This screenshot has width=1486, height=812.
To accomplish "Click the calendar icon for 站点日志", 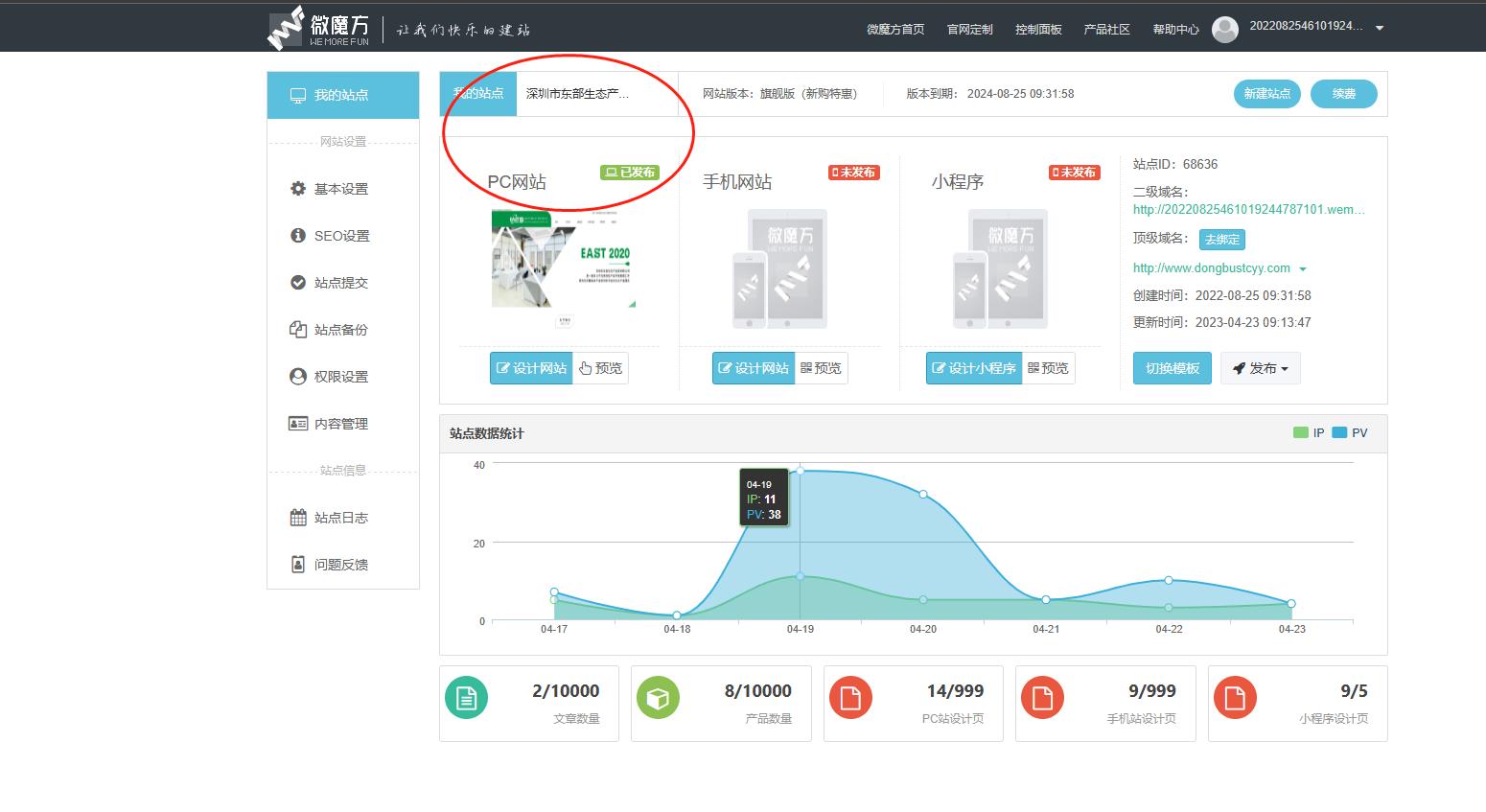I will [x=298, y=518].
